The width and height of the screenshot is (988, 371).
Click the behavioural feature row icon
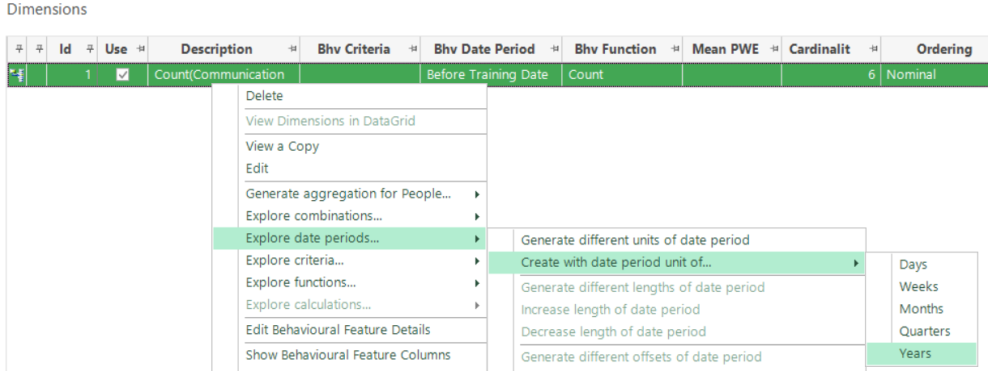click(16, 75)
